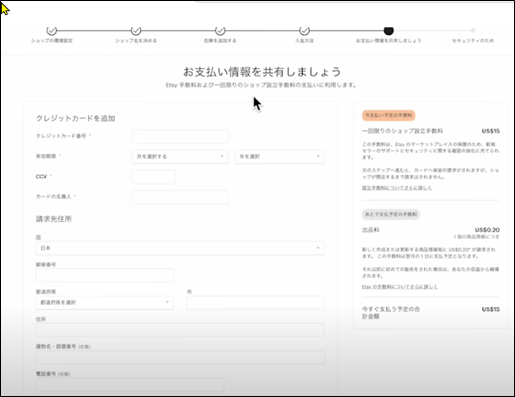
Task: Click the 郵便番号 postal code field
Action: [105, 275]
